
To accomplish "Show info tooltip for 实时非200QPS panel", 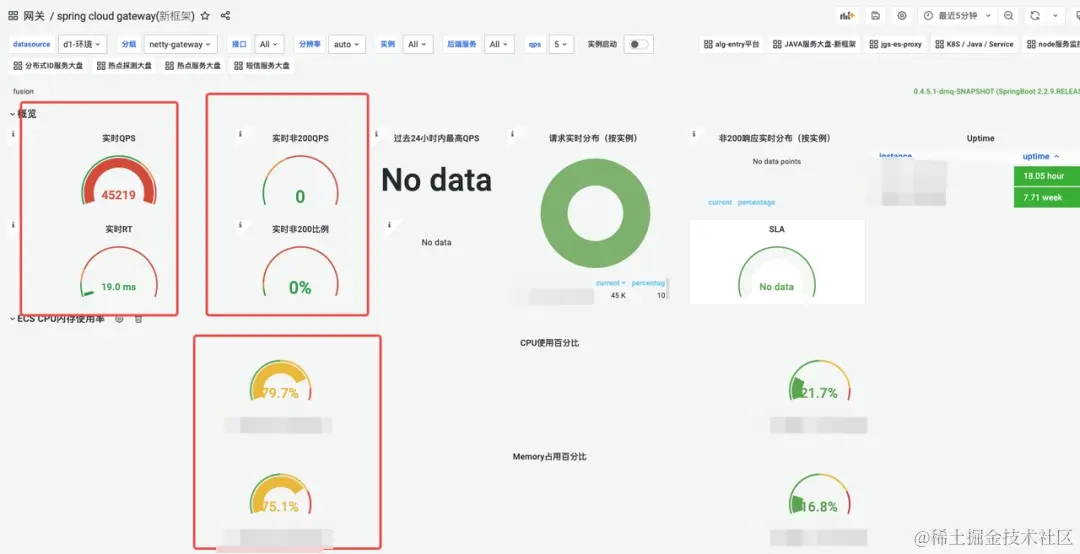I will [240, 134].
